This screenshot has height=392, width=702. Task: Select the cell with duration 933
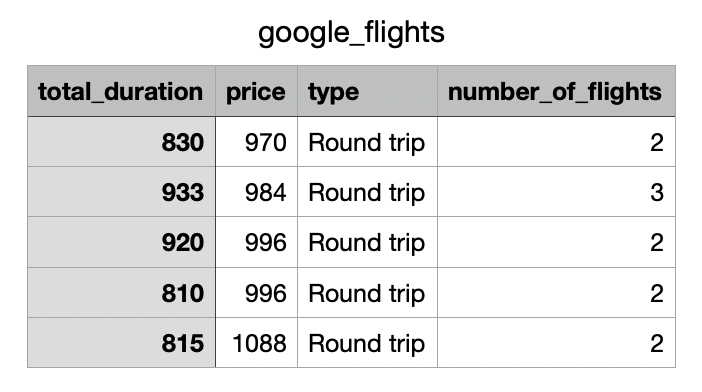tap(121, 192)
